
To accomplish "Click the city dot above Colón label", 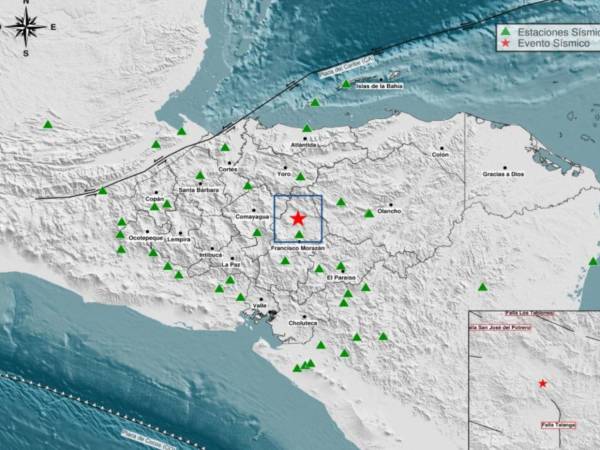I will [442, 148].
